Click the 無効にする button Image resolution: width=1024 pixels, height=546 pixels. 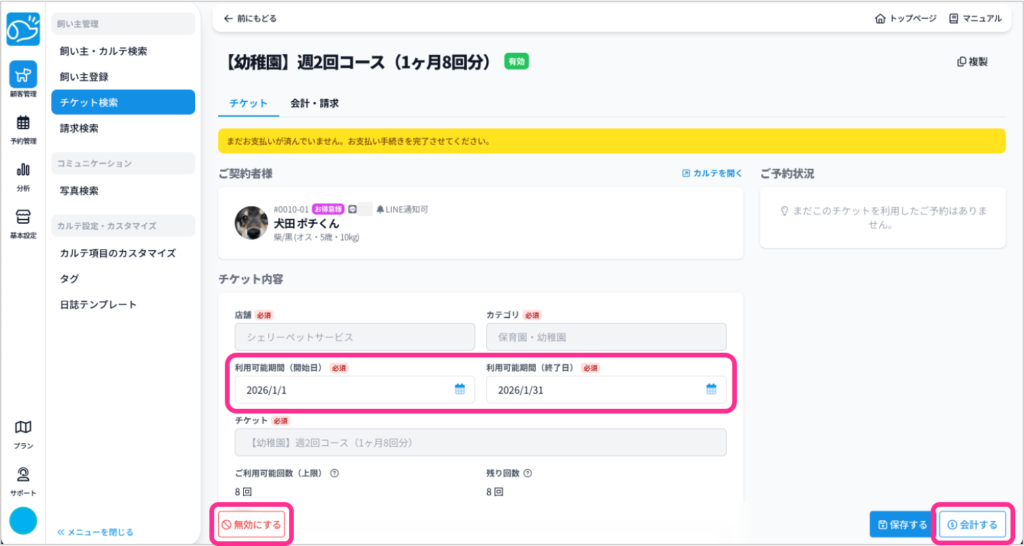click(252, 524)
